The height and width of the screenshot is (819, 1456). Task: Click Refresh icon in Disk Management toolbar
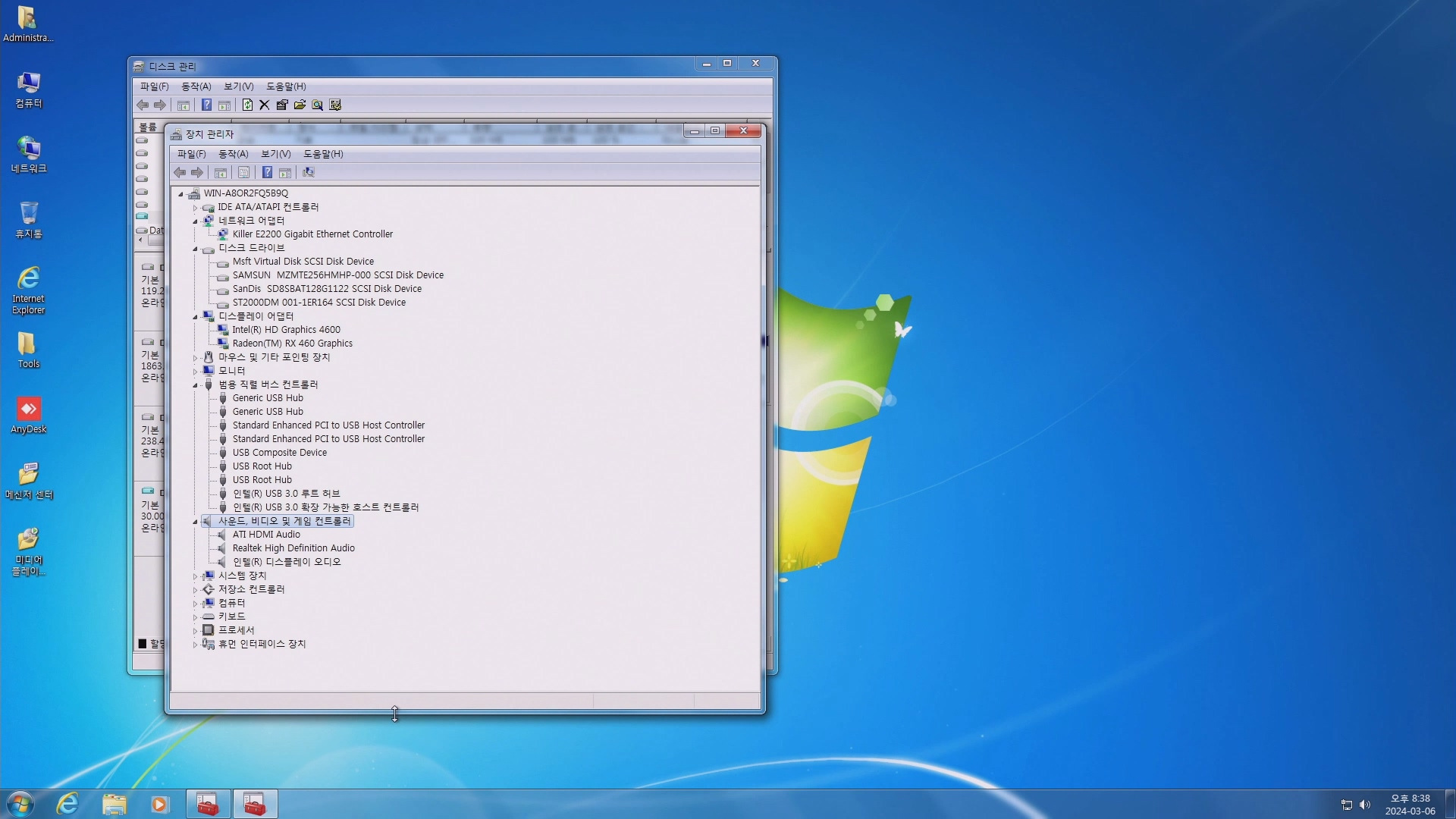[x=247, y=105]
